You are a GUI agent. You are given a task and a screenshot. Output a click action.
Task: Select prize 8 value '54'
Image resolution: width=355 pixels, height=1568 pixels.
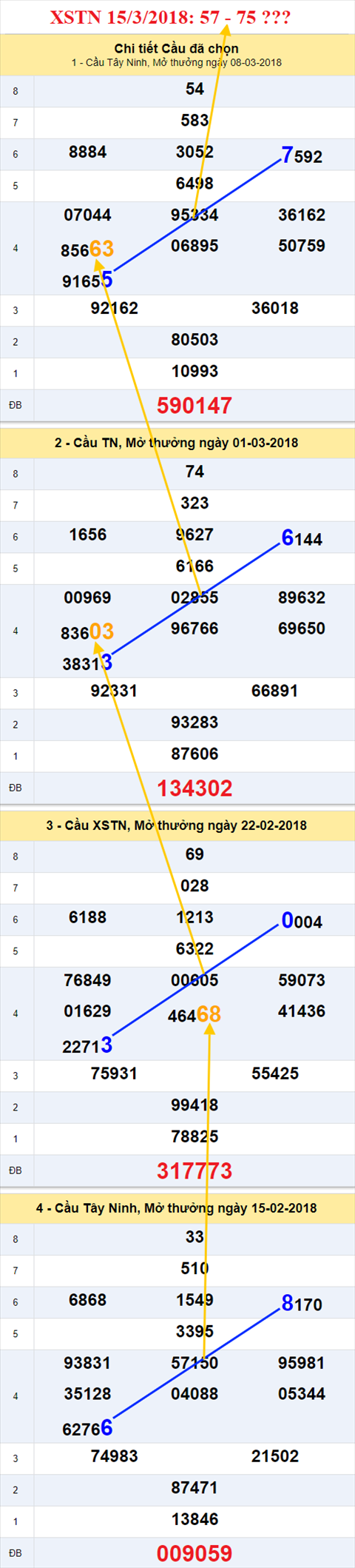click(195, 89)
